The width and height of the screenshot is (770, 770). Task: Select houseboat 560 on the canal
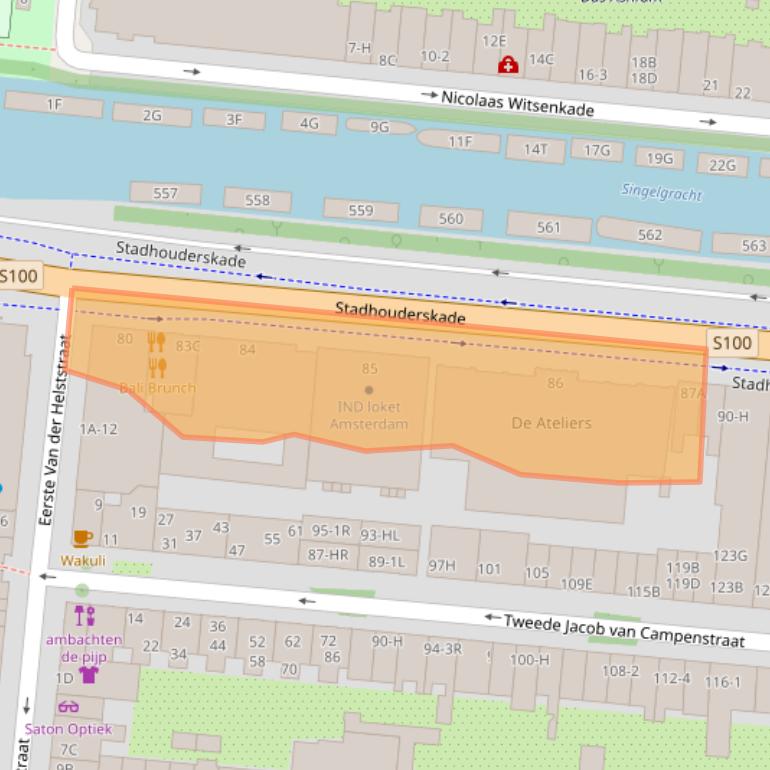click(451, 219)
